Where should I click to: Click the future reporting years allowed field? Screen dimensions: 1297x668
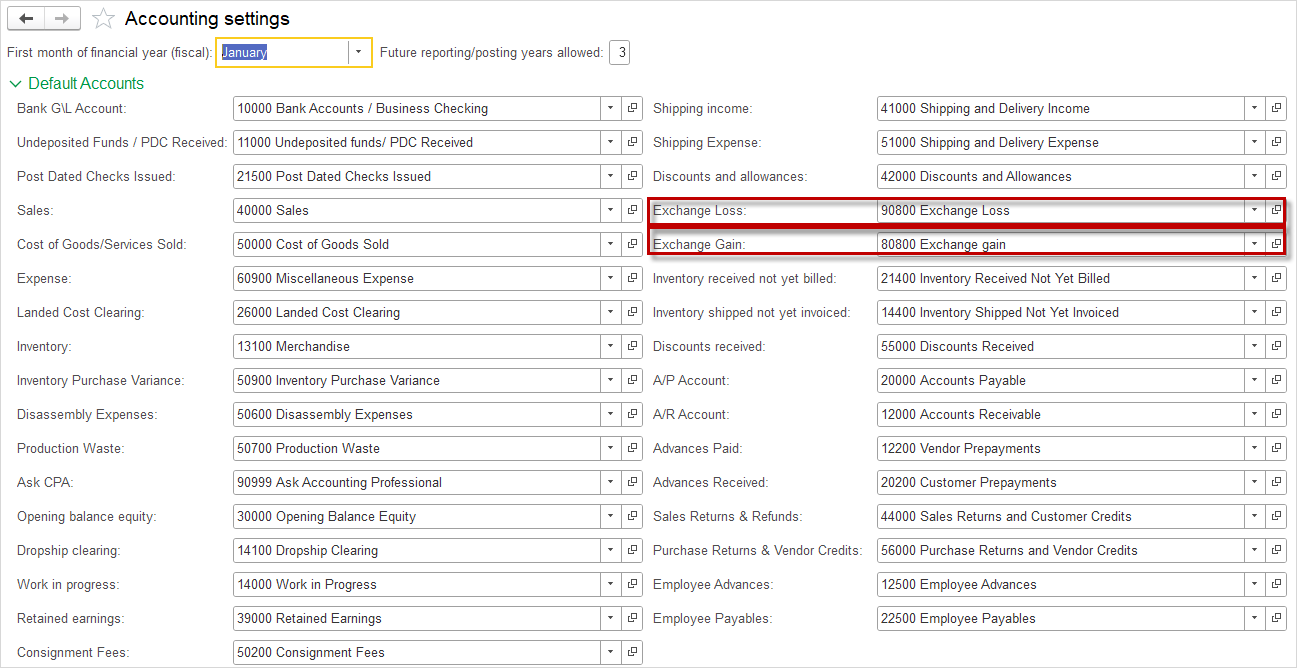point(619,52)
